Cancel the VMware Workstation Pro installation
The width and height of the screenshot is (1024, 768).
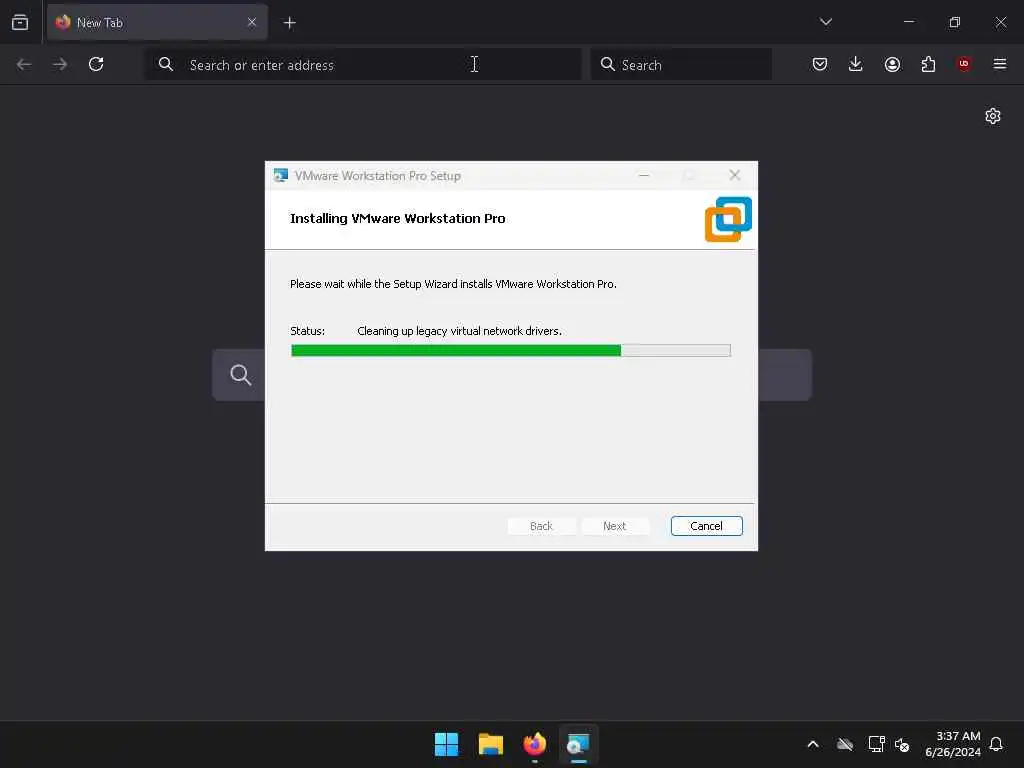(x=706, y=526)
